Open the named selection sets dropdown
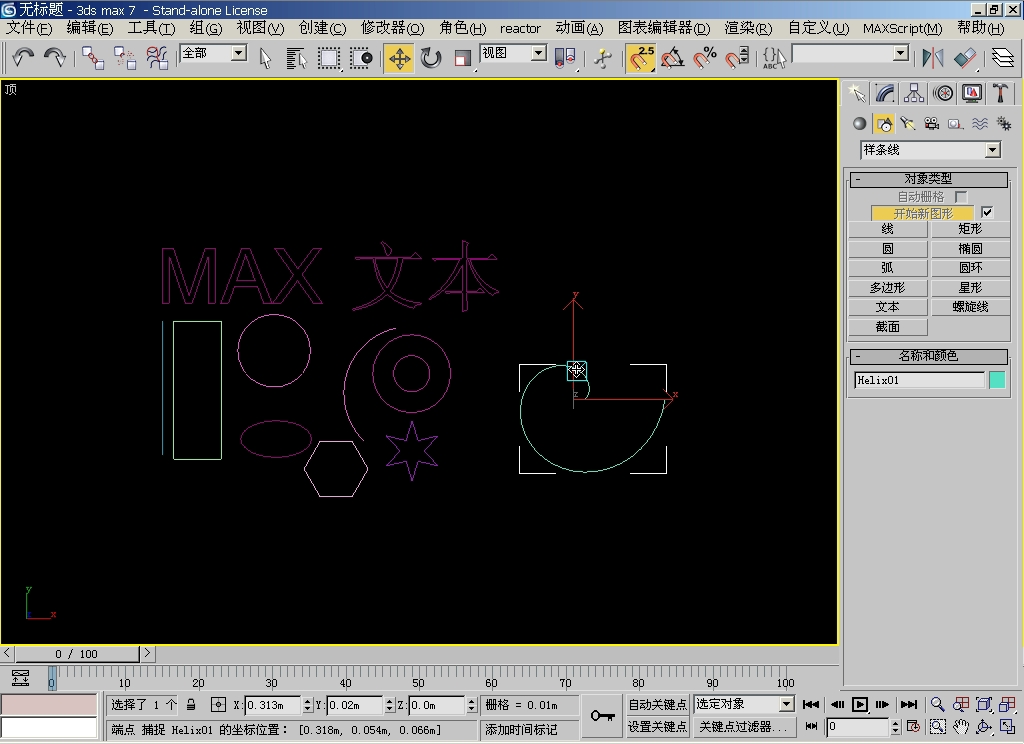This screenshot has height=744, width=1024. [x=901, y=53]
